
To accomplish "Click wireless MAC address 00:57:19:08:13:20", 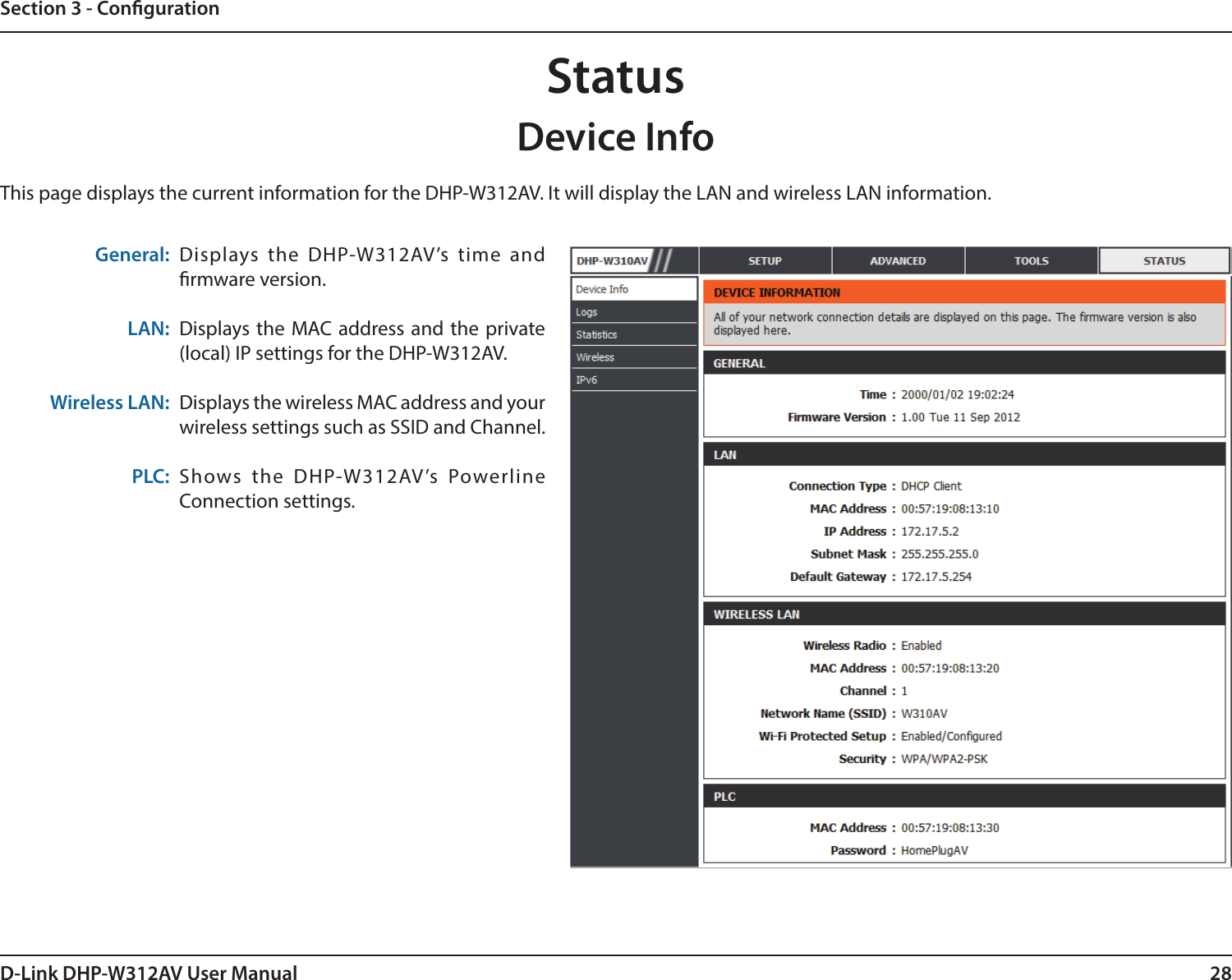I will (x=950, y=668).
